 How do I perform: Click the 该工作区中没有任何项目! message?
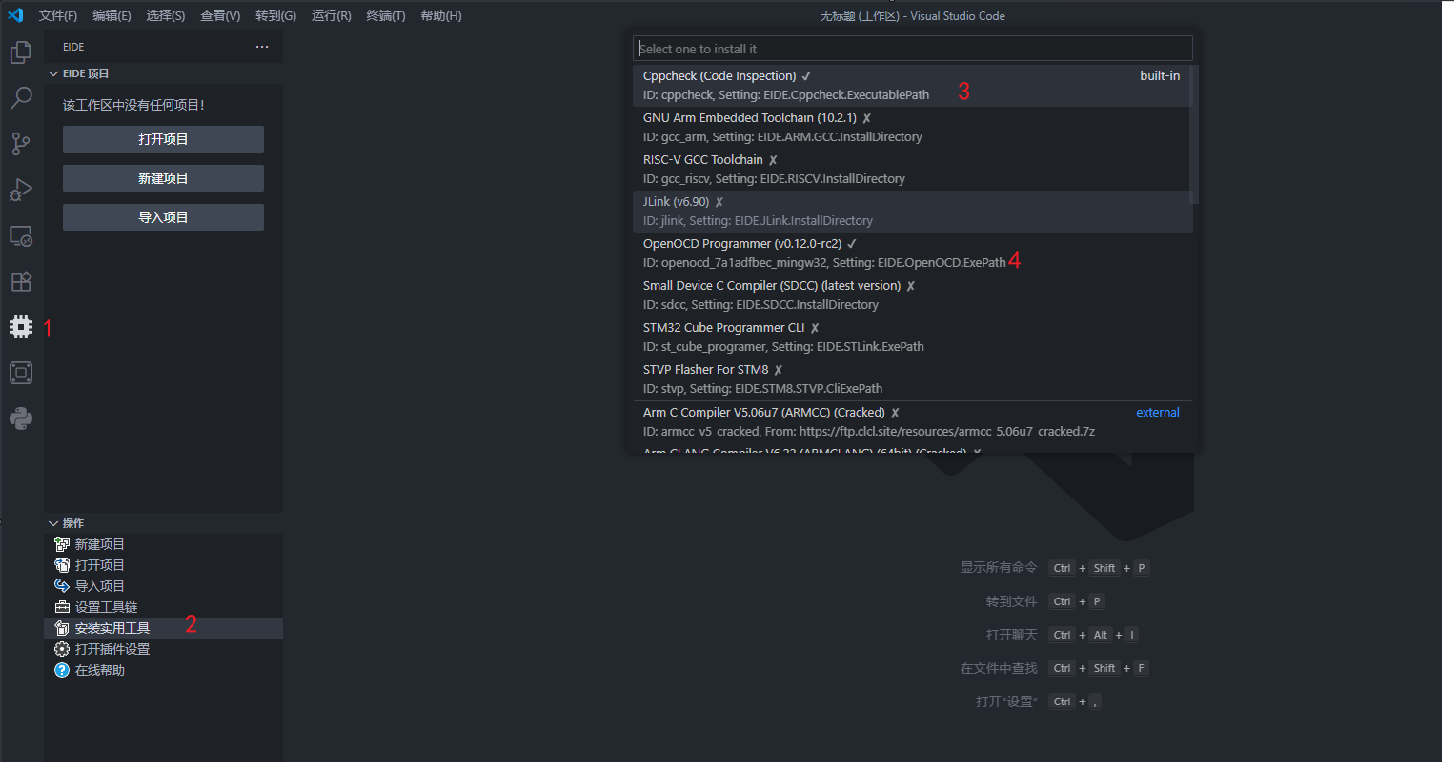click(x=134, y=105)
